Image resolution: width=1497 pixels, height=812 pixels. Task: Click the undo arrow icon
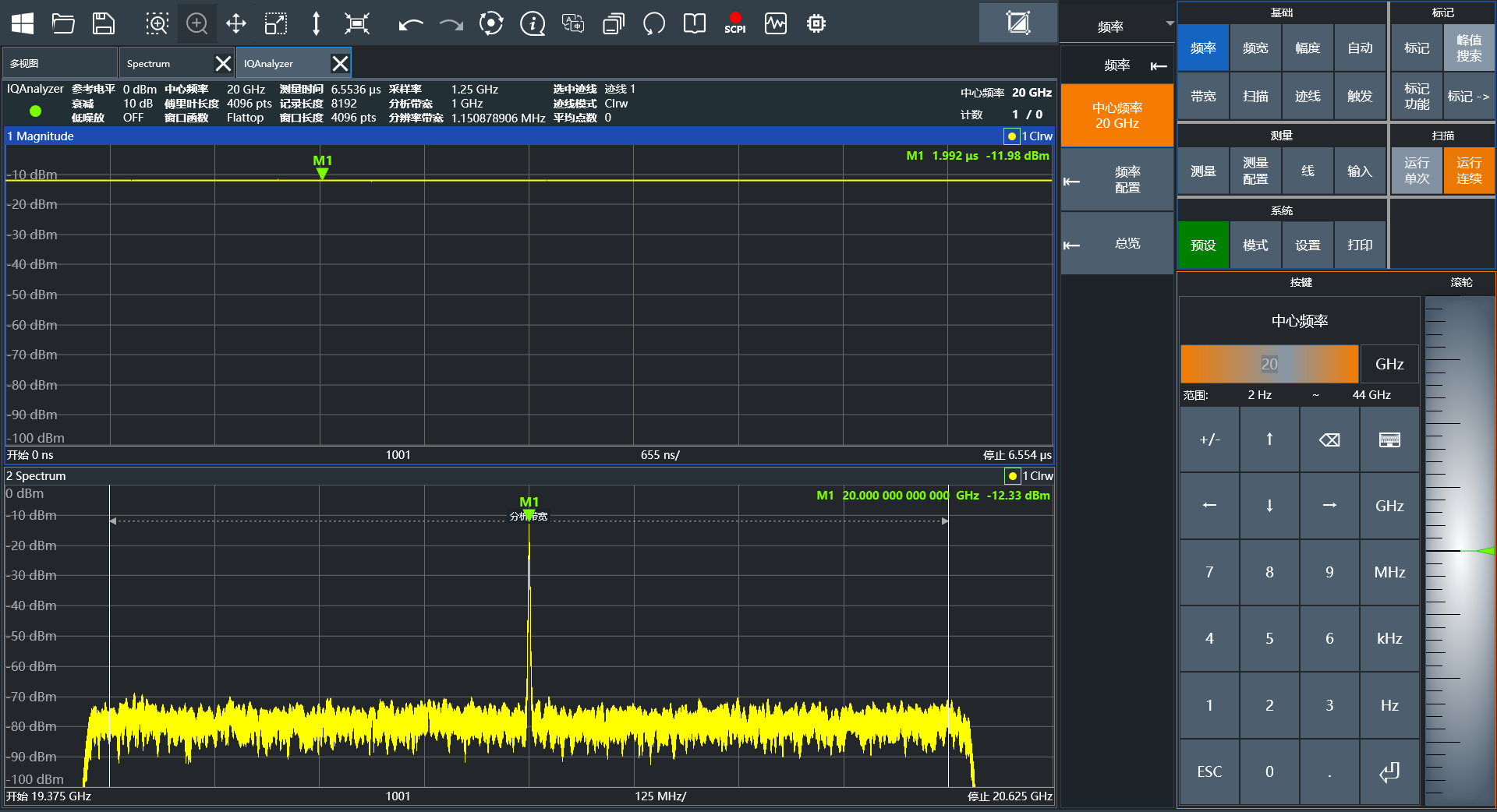coord(410,24)
